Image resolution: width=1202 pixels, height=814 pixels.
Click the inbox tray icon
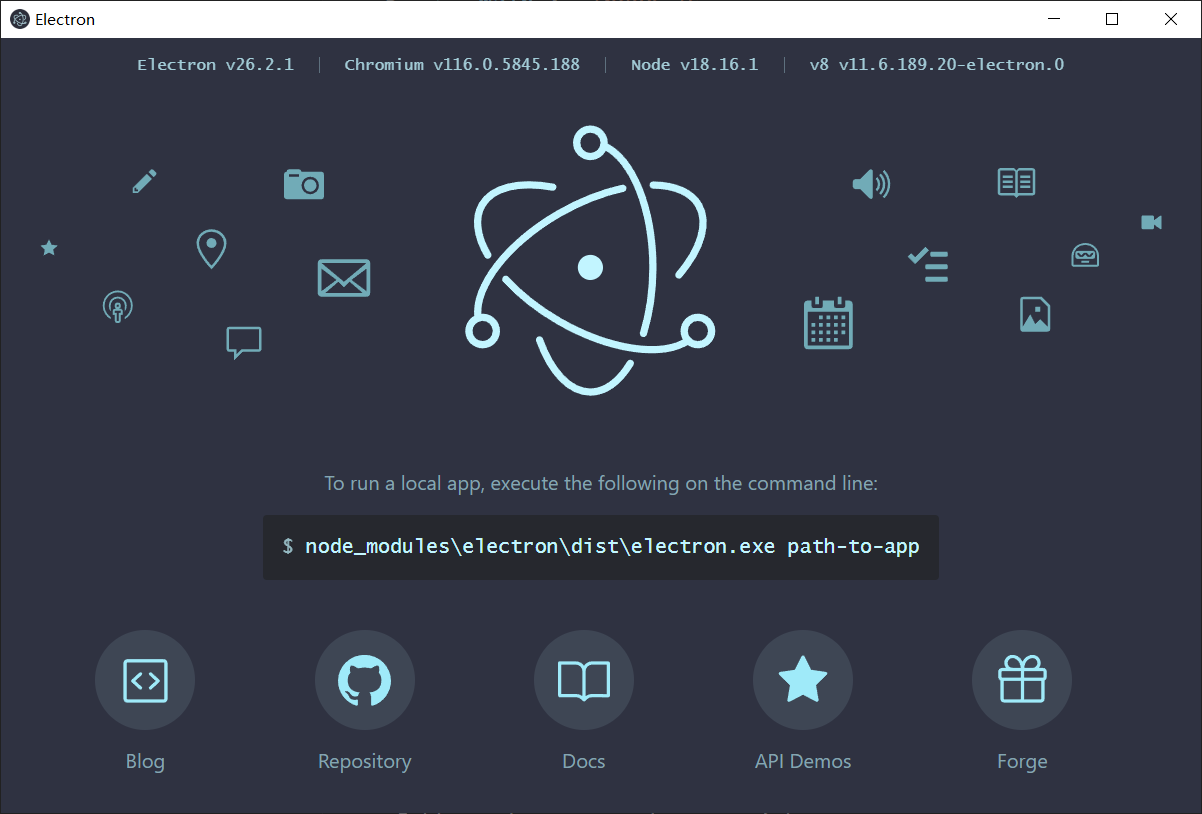click(1085, 255)
